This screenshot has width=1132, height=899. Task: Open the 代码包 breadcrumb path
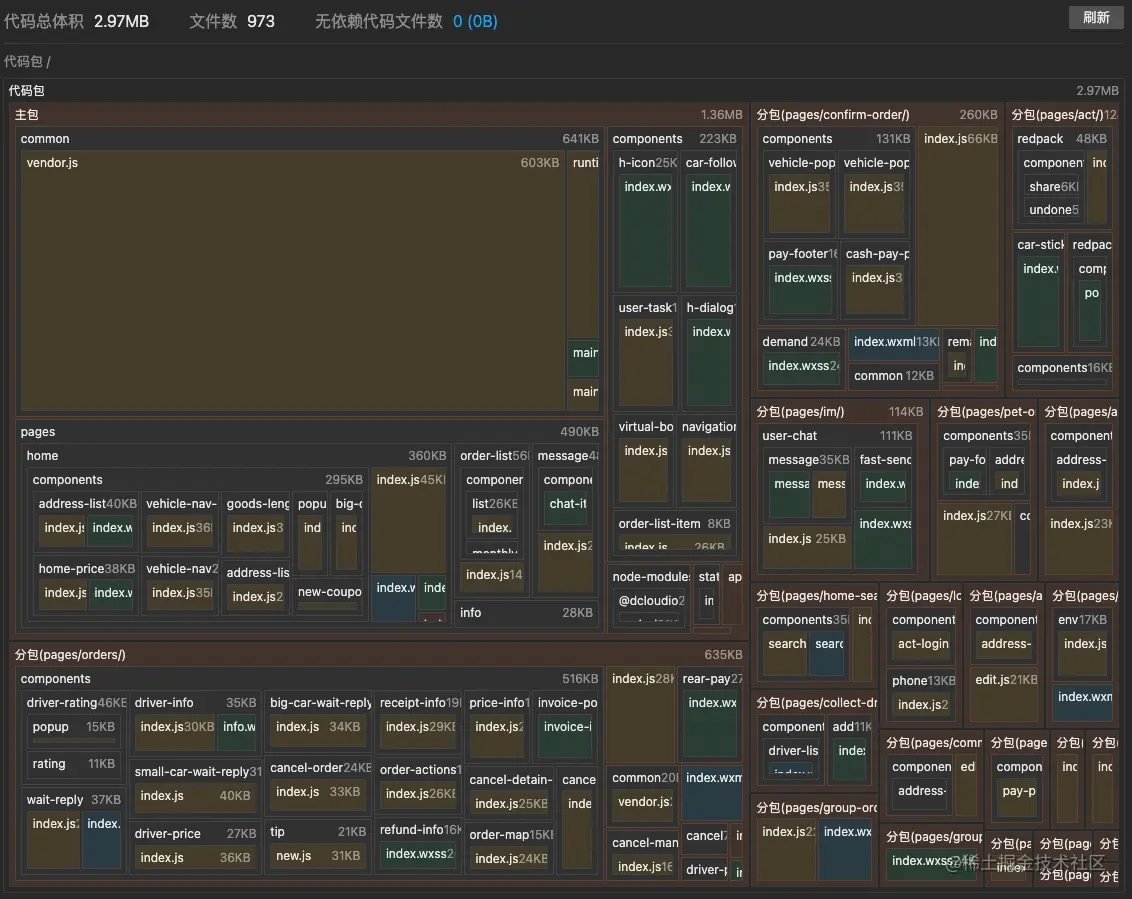click(24, 61)
